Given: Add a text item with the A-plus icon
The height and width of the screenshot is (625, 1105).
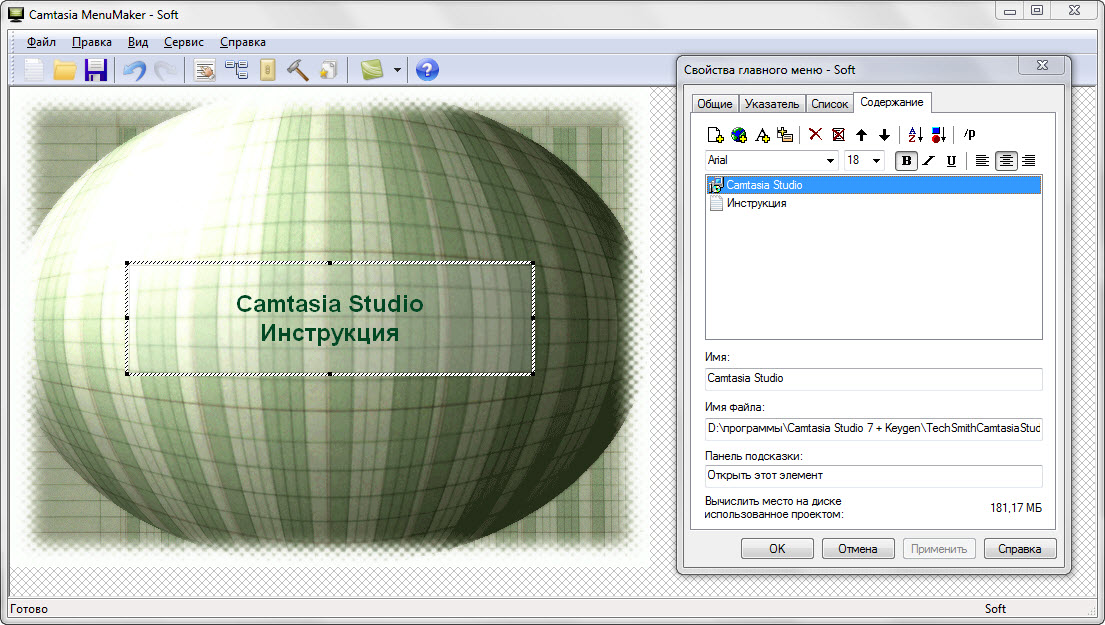Looking at the screenshot, I should [762, 135].
